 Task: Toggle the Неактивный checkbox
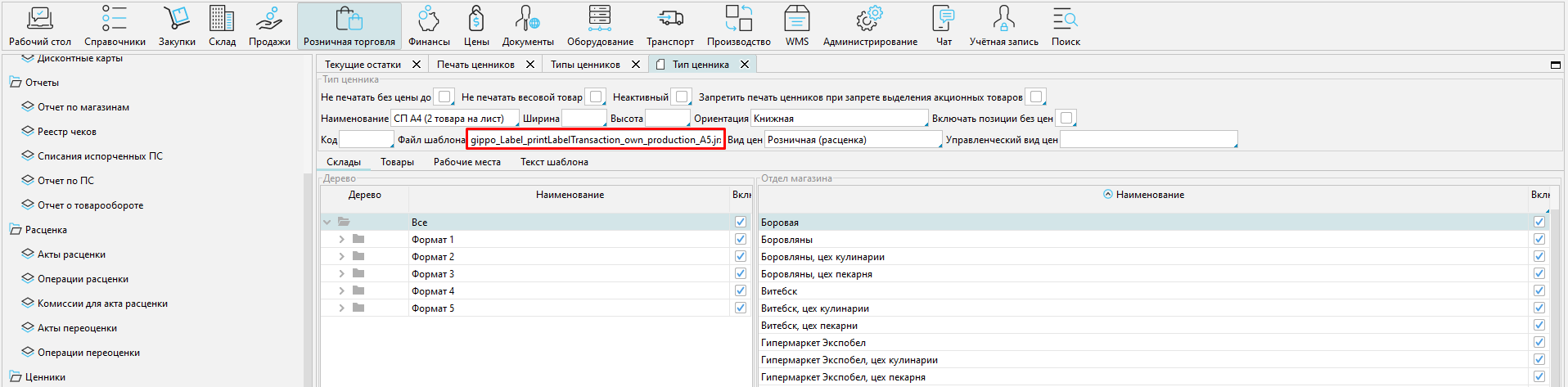[x=681, y=97]
